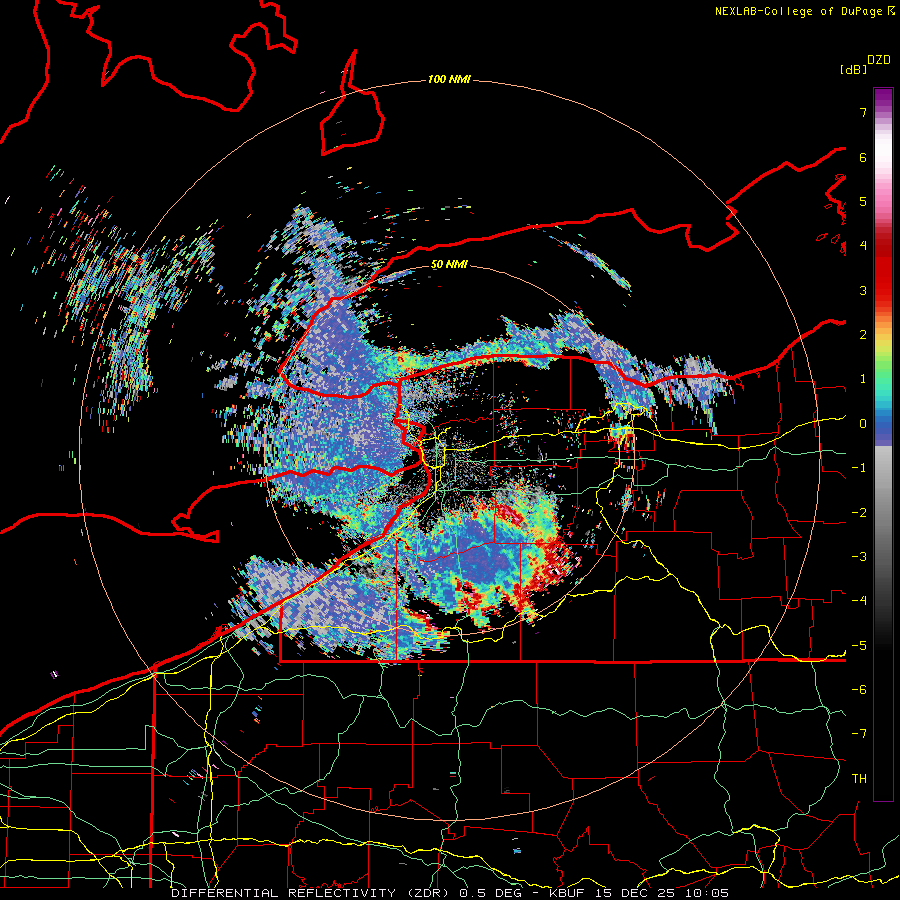Screen dimensions: 900x900
Task: Click the color scale value 6
Action: [x=863, y=157]
